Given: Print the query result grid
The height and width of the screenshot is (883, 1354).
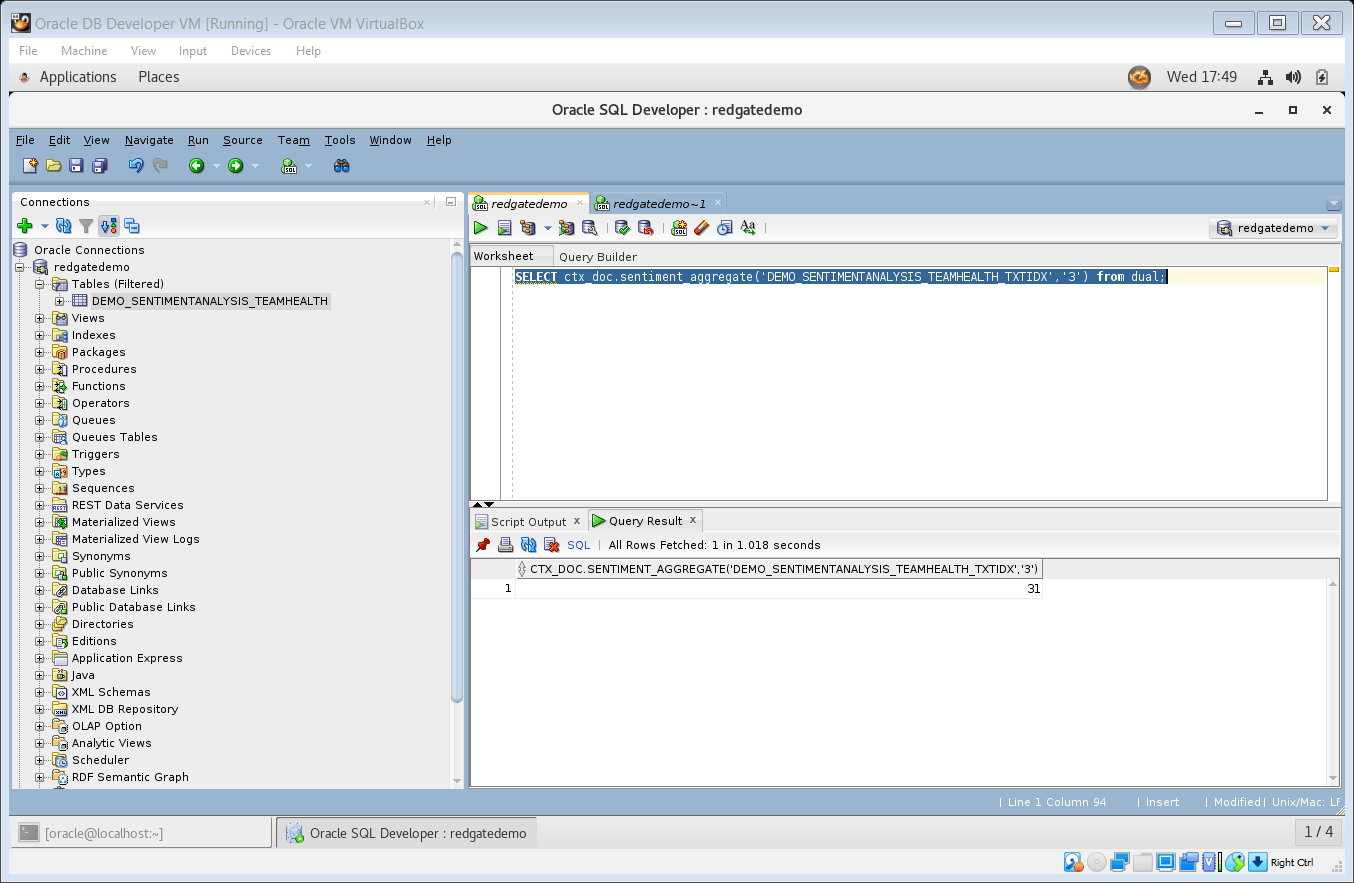Looking at the screenshot, I should click(506, 545).
